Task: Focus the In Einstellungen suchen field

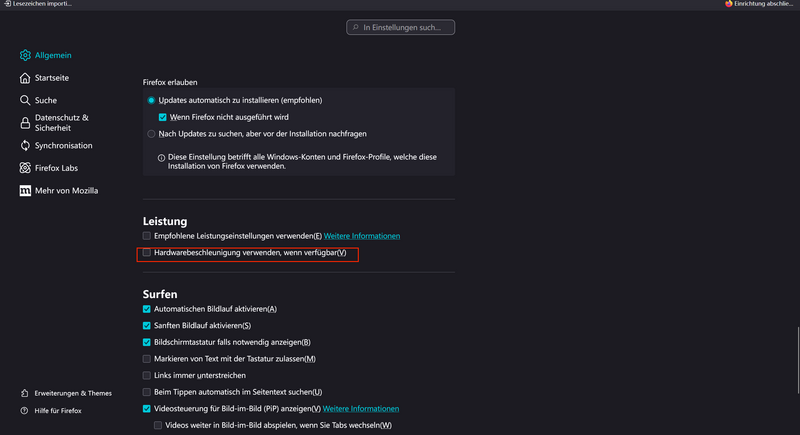Action: (x=401, y=28)
